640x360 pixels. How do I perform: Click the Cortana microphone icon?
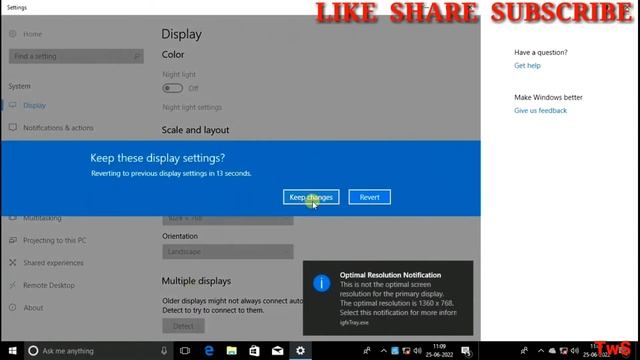[164, 351]
